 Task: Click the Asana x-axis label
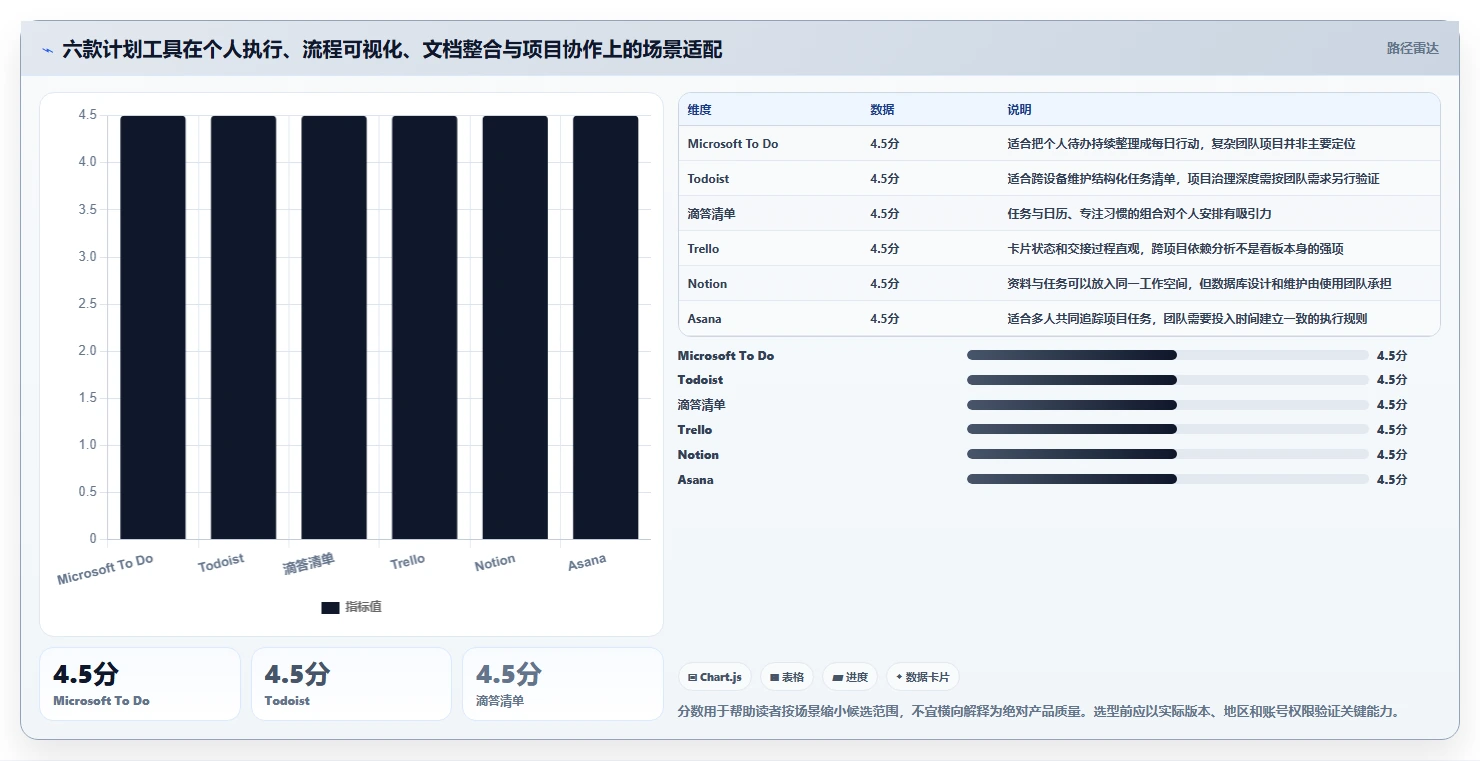pos(587,562)
